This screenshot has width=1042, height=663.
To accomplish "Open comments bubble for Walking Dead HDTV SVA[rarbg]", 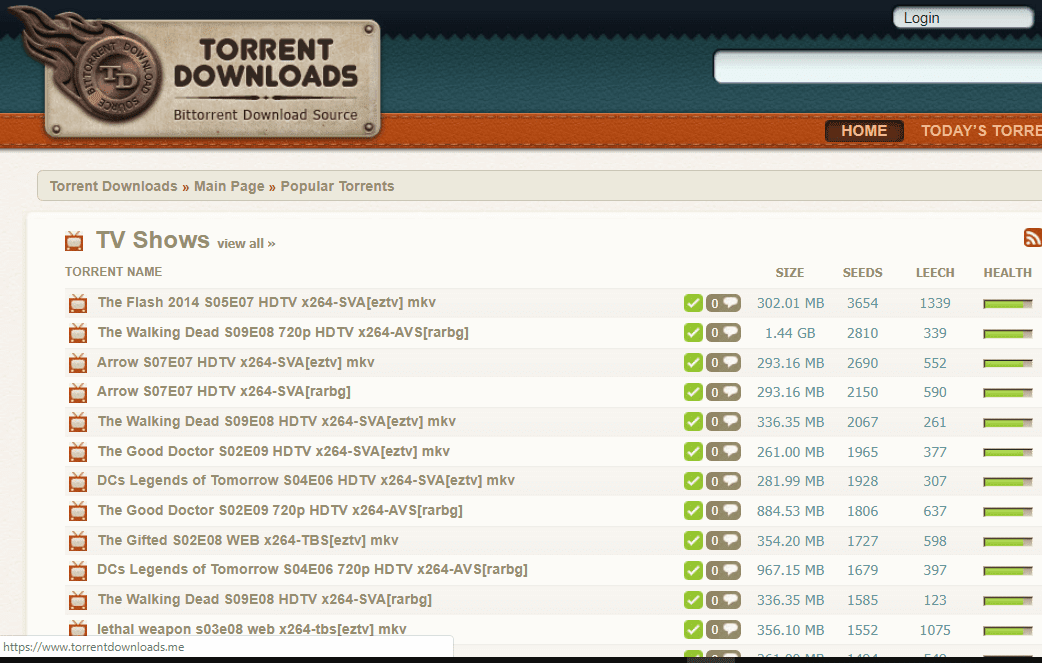I will pos(723,600).
